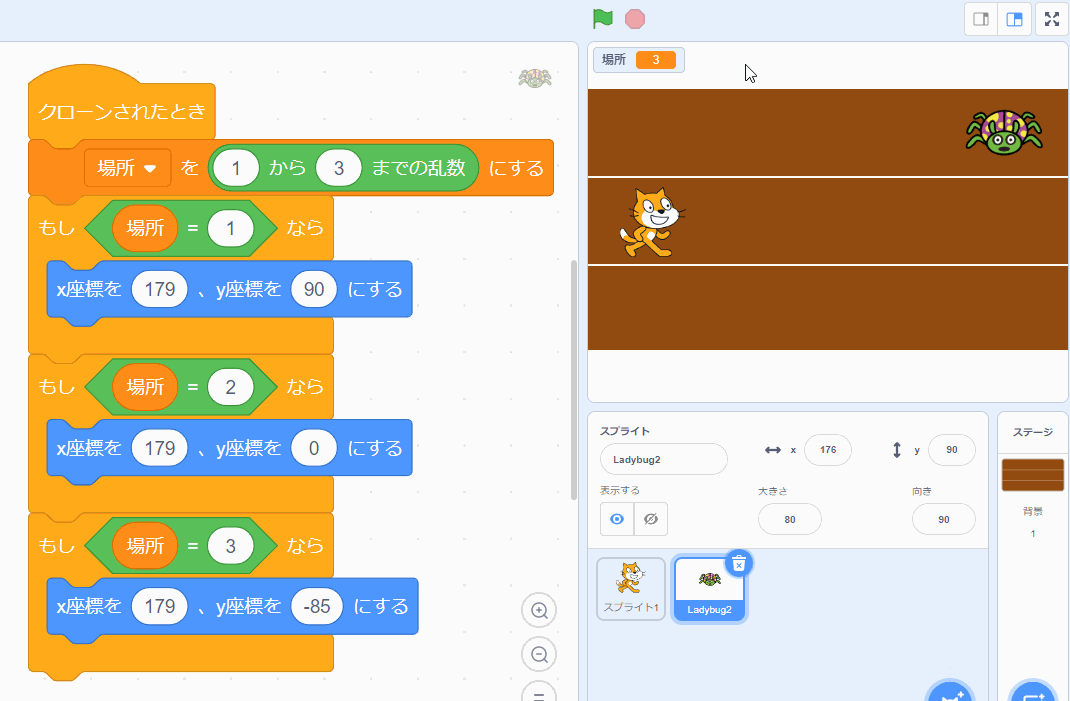This screenshot has width=1070, height=701.
Task: Select the Ladybug2 sprite thumbnail
Action: click(x=710, y=589)
